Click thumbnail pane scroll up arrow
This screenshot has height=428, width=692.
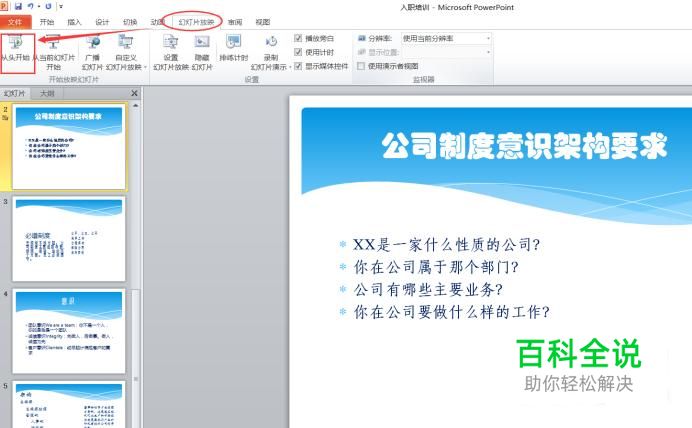point(135,106)
